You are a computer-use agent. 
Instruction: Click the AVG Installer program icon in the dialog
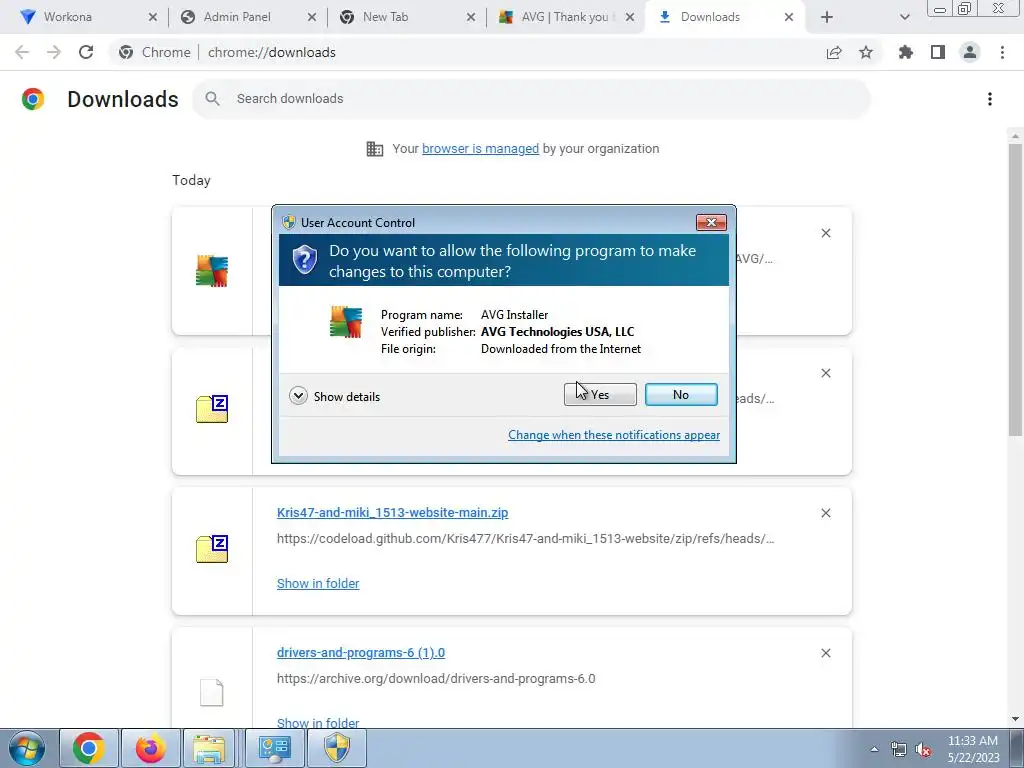click(345, 322)
